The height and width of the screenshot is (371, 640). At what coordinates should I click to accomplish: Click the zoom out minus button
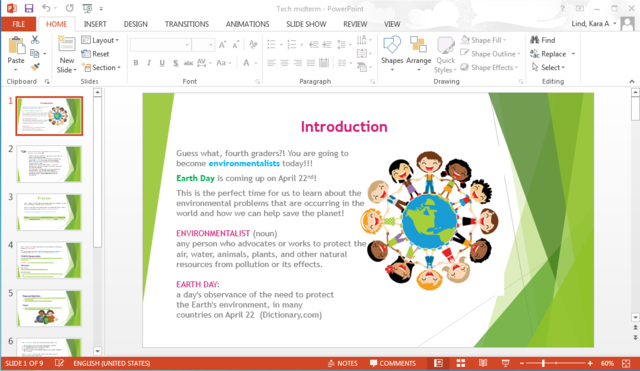click(522, 363)
